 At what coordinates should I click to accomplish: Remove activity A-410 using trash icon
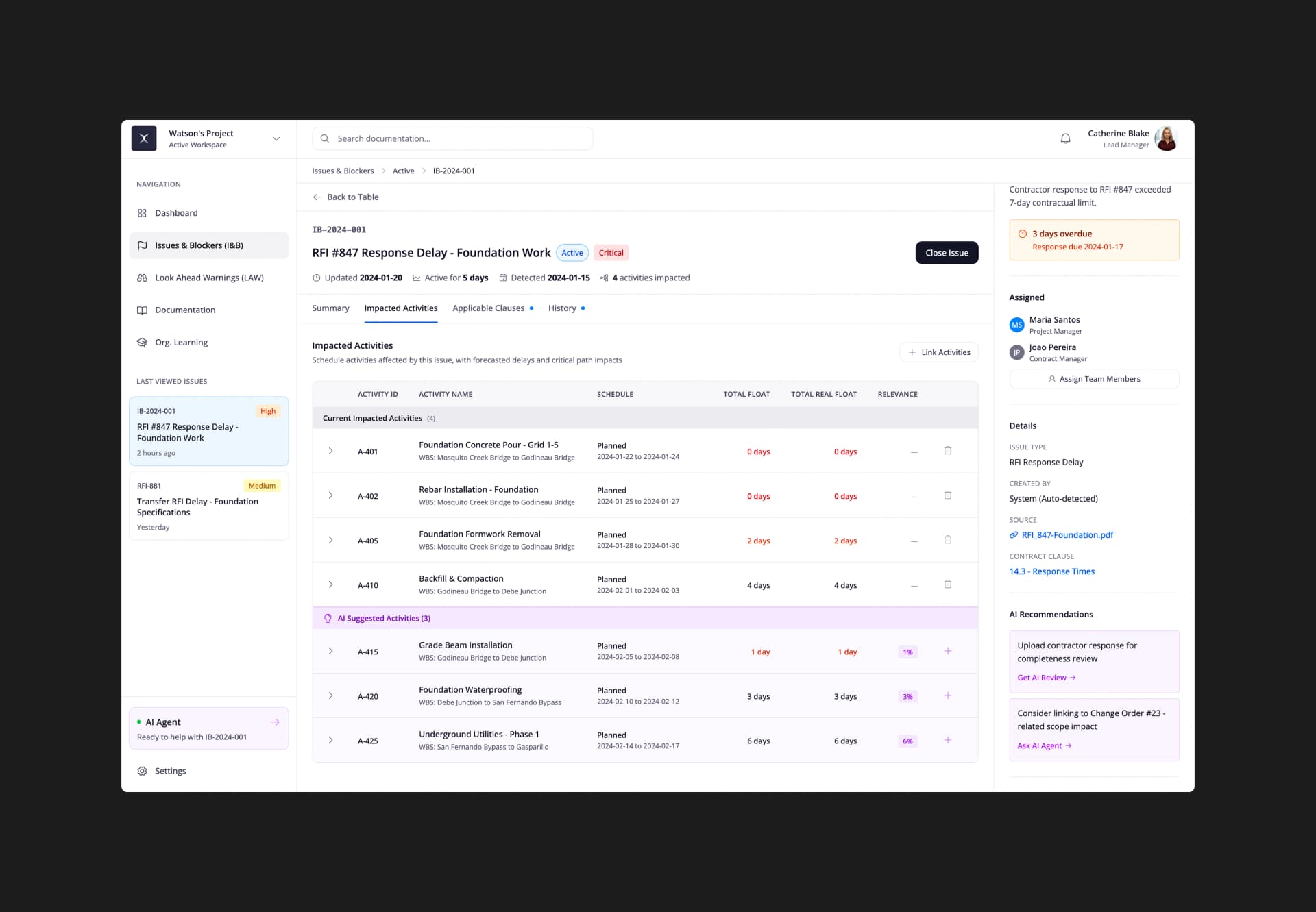click(x=948, y=584)
